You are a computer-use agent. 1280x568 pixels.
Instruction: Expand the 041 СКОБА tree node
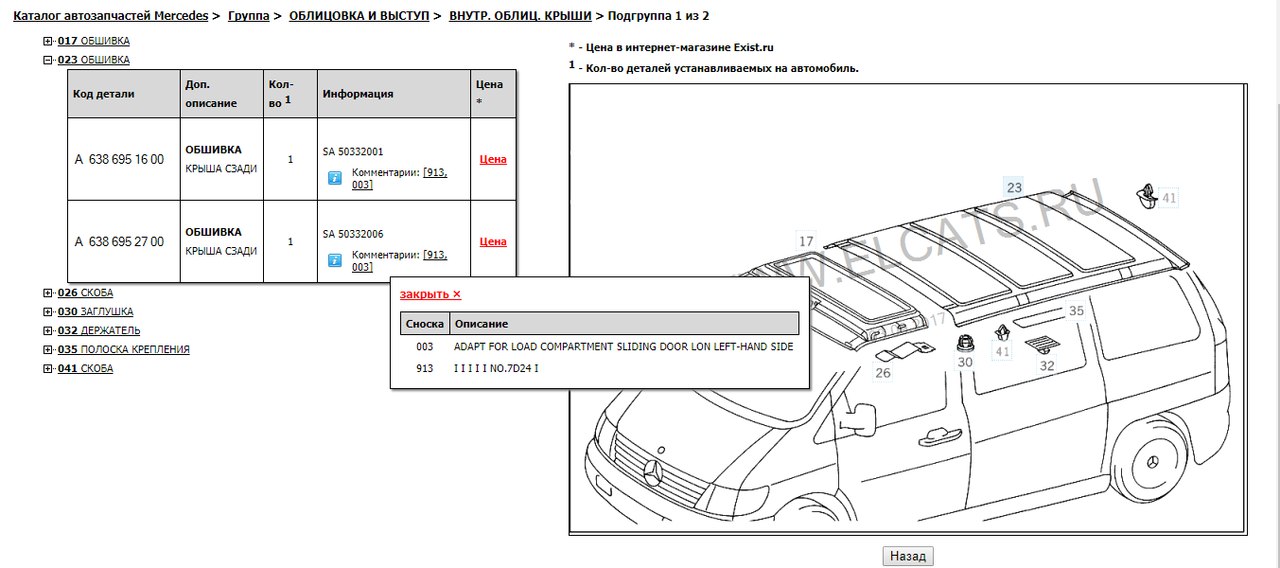pyautogui.click(x=48, y=369)
